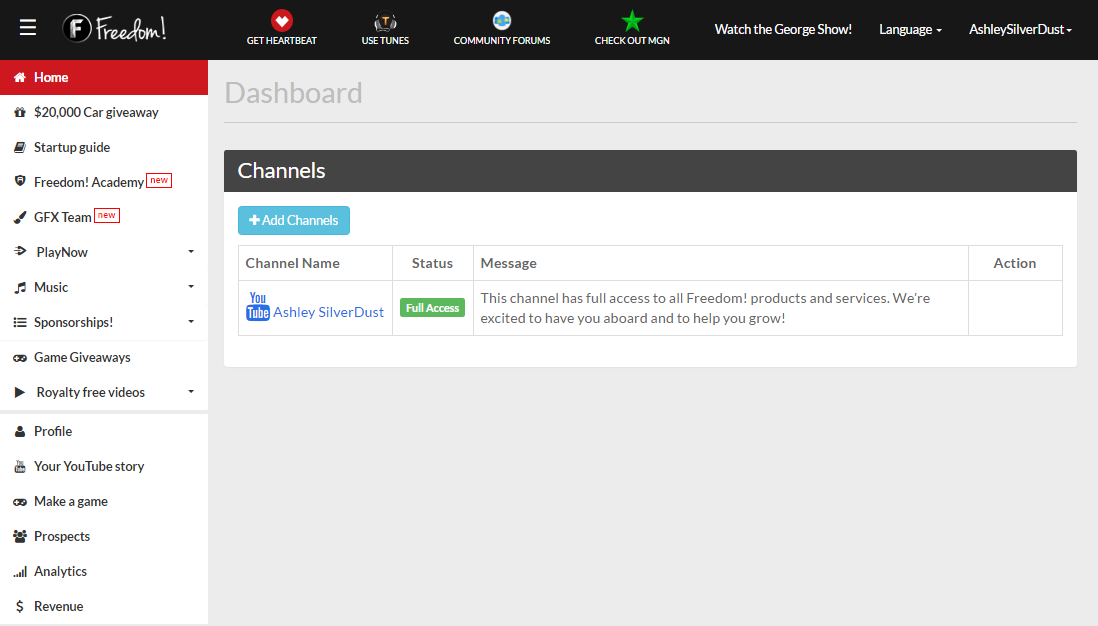Click the Get Heartbeat icon

pyautogui.click(x=282, y=20)
